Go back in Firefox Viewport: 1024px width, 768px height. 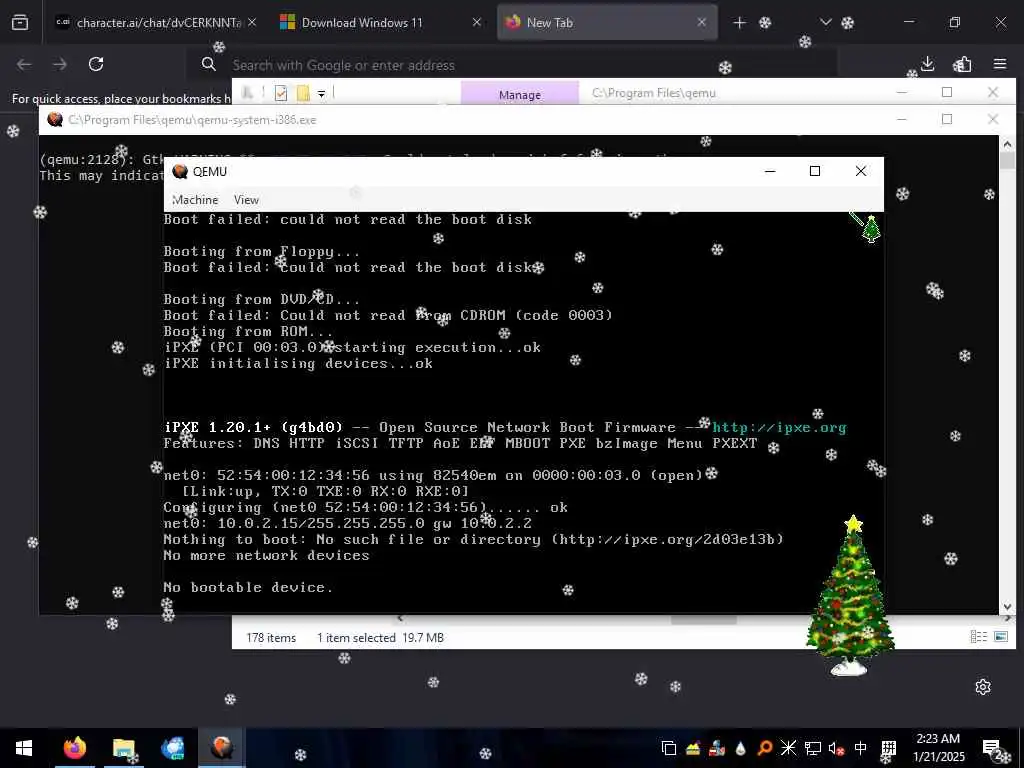pos(24,64)
